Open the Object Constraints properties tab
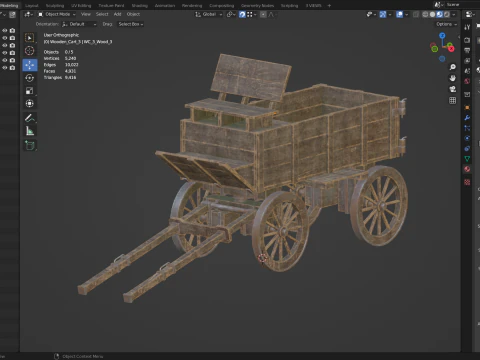 point(467,149)
